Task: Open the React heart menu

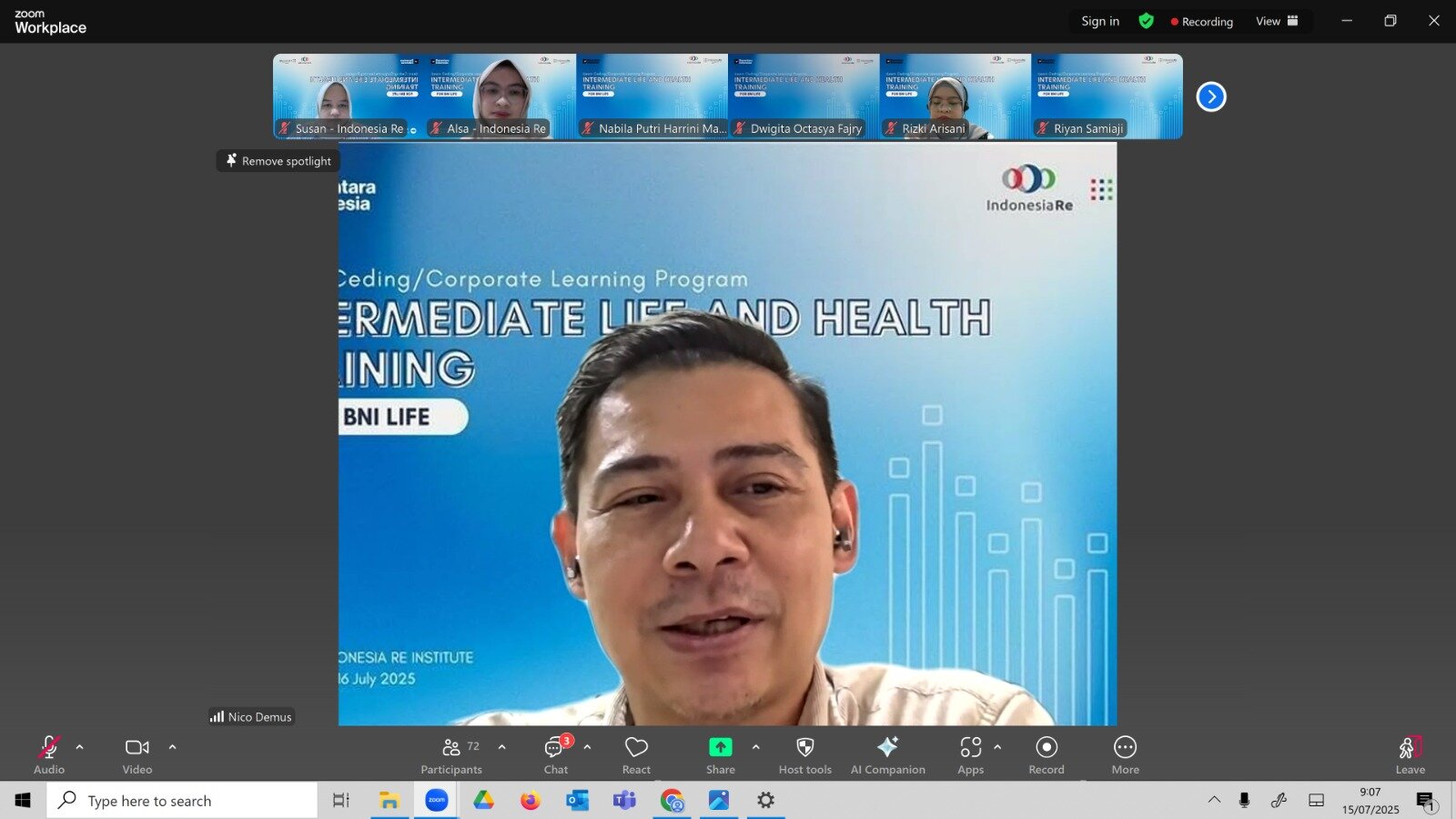Action: (x=636, y=754)
